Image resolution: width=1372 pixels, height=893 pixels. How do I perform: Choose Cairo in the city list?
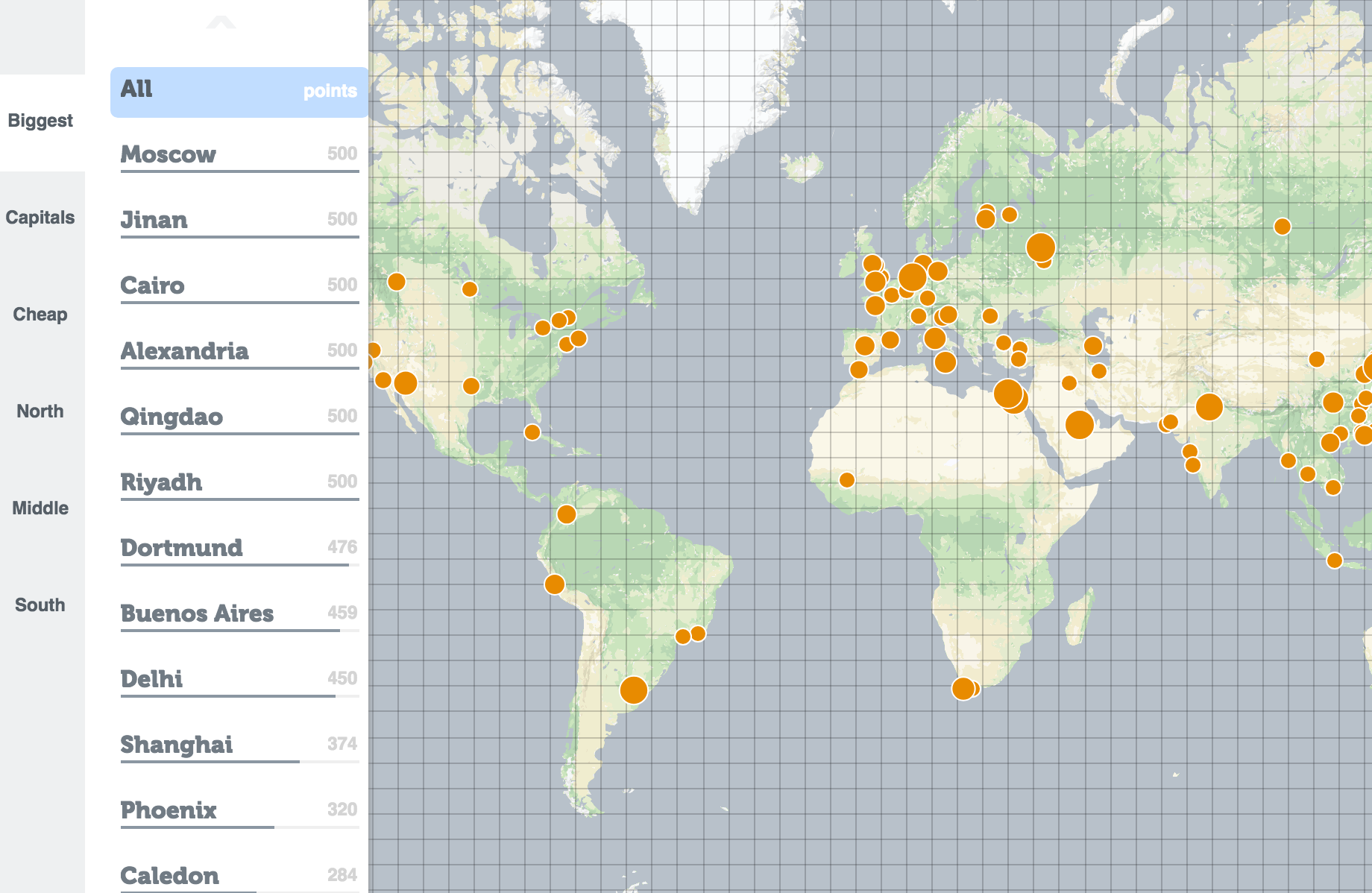coord(239,286)
